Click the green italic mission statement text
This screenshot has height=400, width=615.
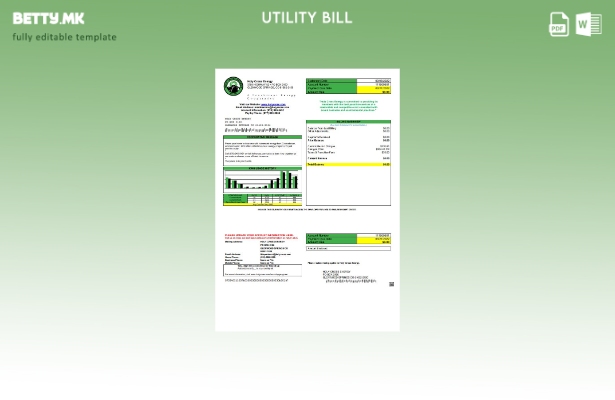coord(348,105)
